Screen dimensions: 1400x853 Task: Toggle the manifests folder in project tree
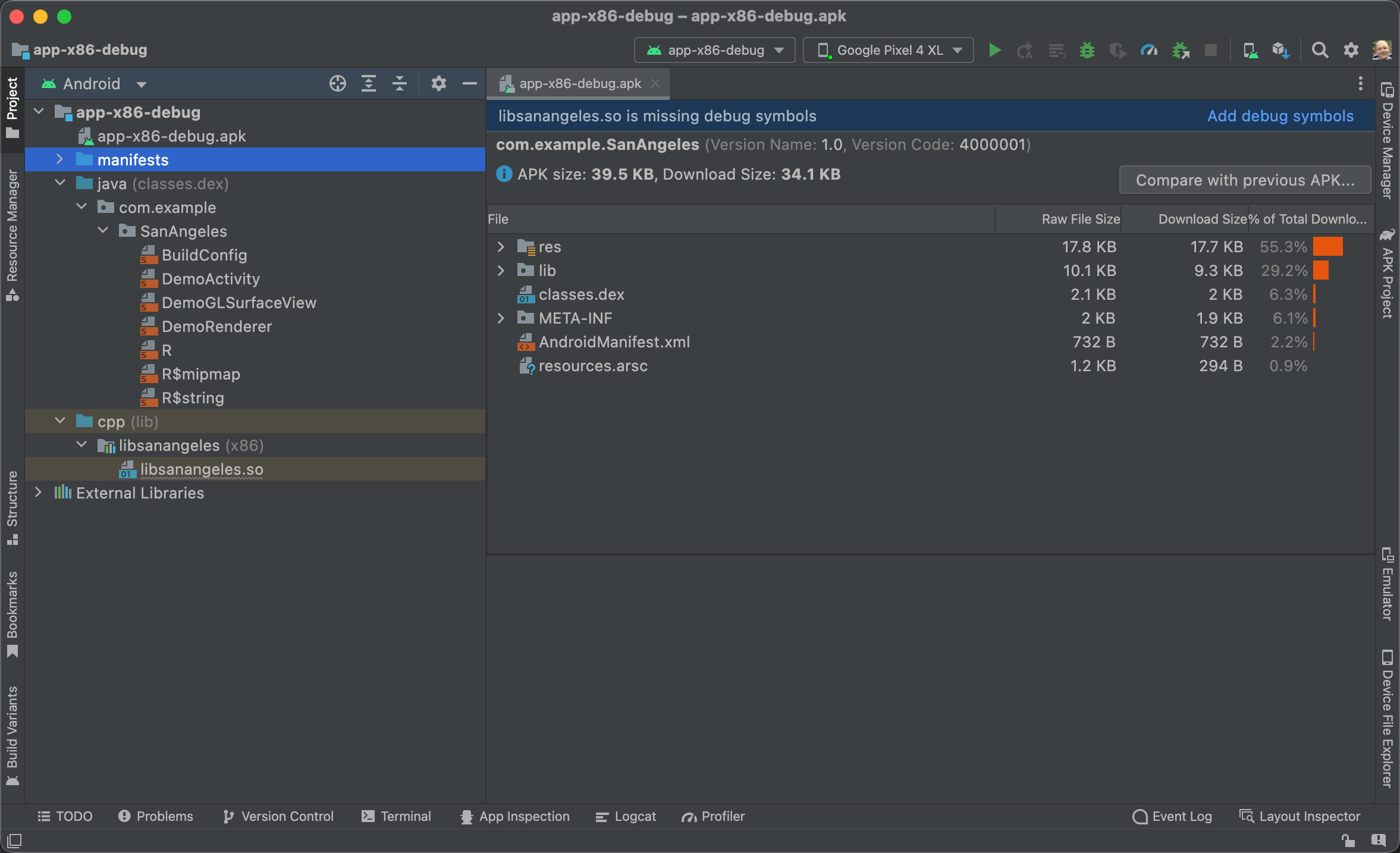point(62,159)
